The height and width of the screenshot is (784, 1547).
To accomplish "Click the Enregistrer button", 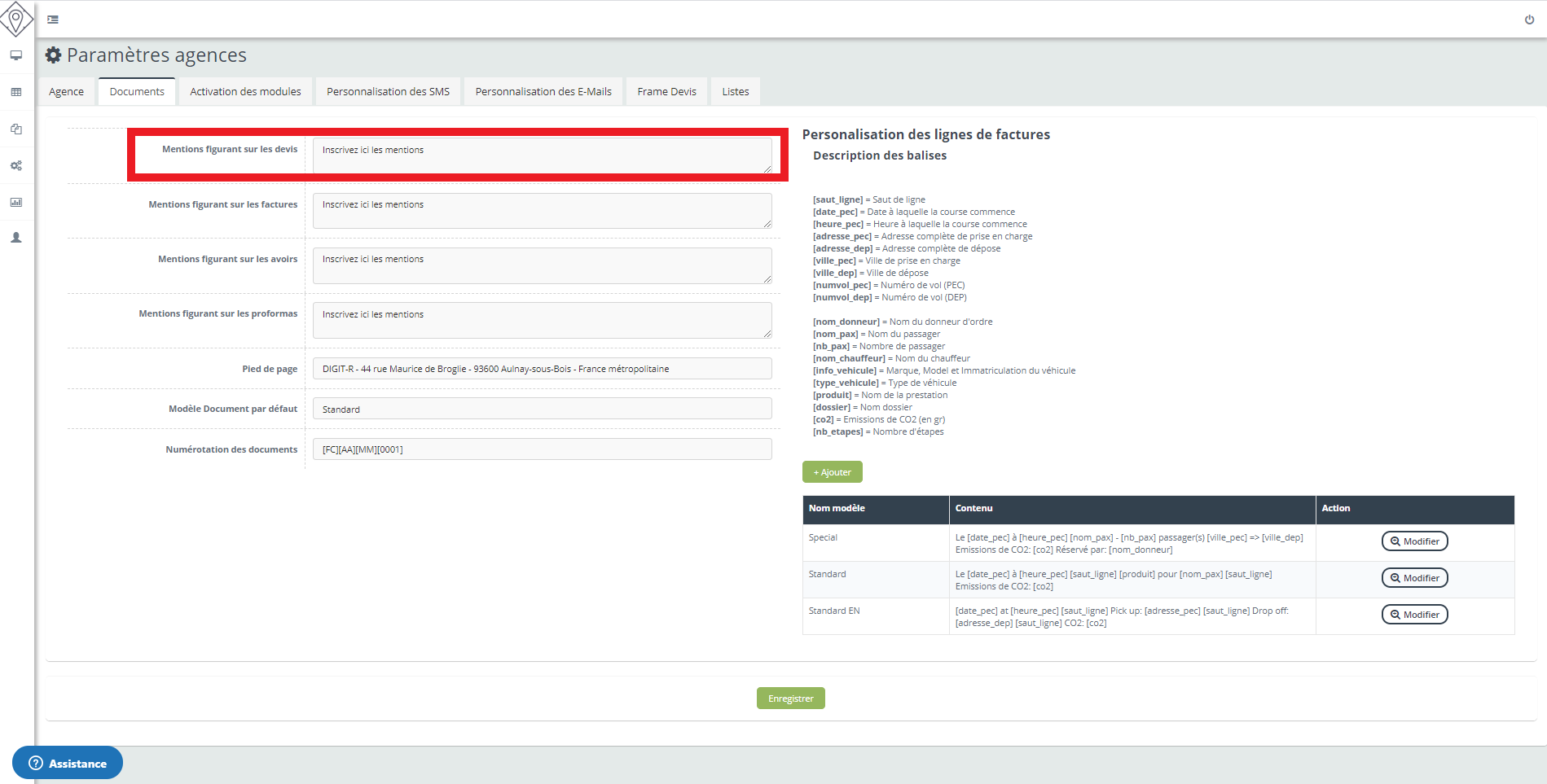I will (790, 698).
